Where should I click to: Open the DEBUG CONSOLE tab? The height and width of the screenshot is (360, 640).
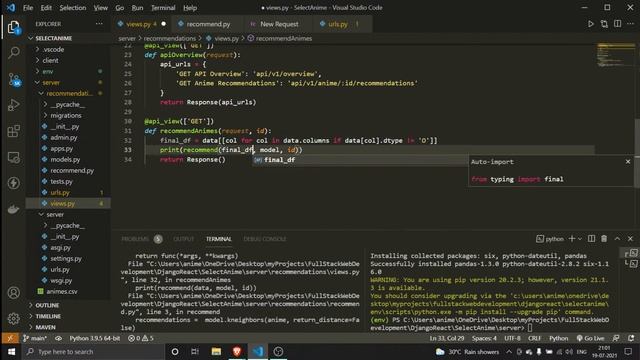(x=264, y=239)
